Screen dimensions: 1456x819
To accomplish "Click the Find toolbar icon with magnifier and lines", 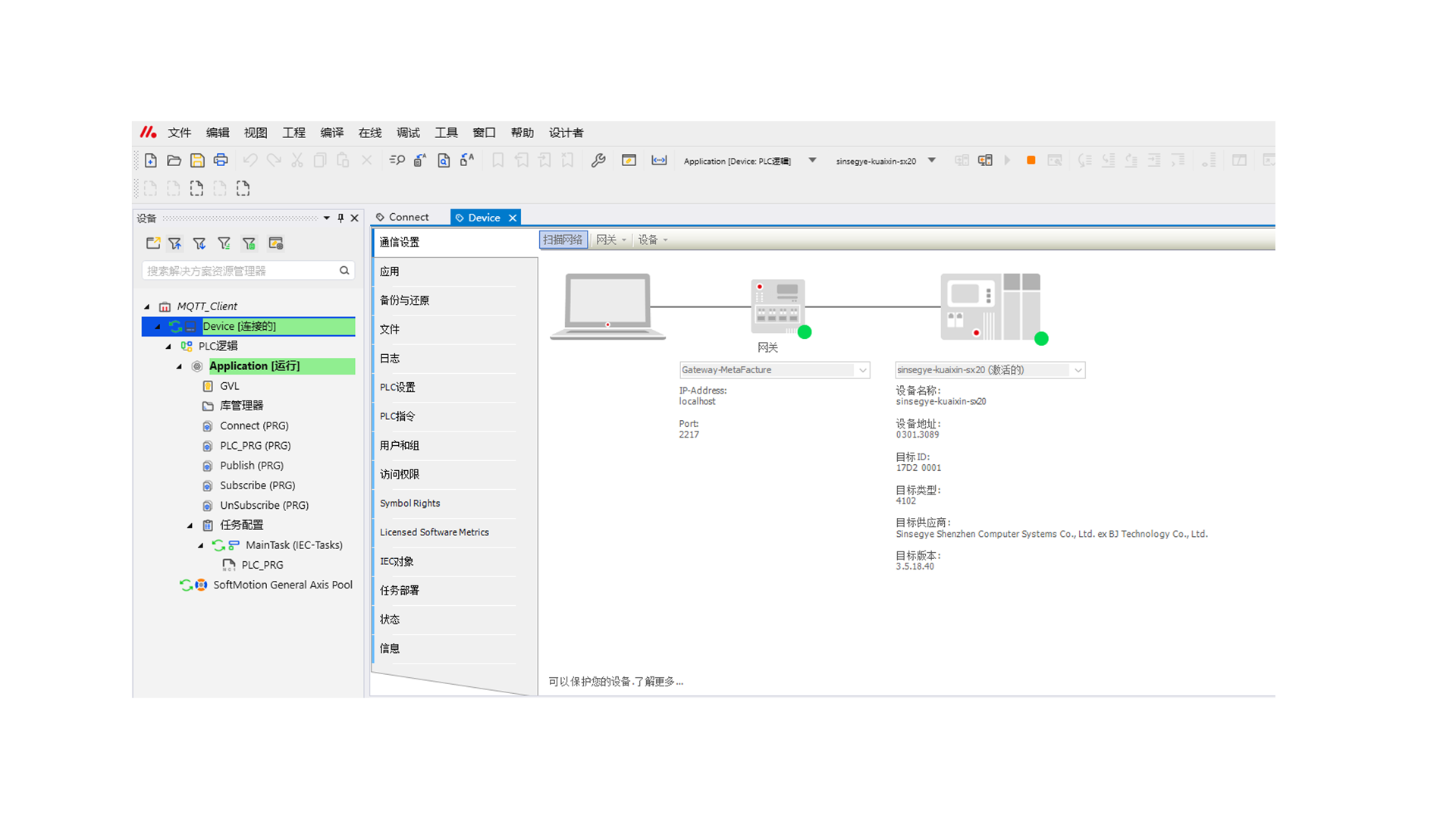I will [397, 160].
